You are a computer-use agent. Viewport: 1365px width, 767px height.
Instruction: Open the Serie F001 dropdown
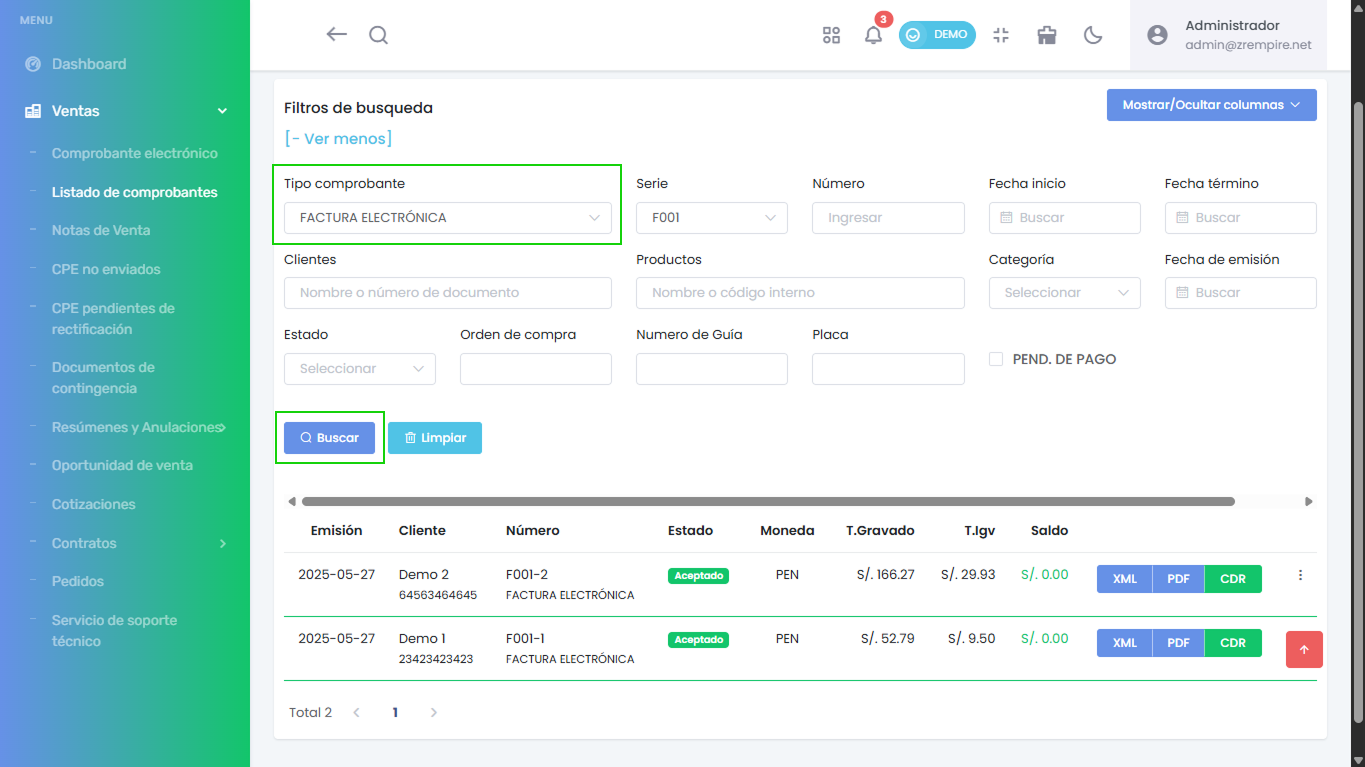pyautogui.click(x=712, y=218)
